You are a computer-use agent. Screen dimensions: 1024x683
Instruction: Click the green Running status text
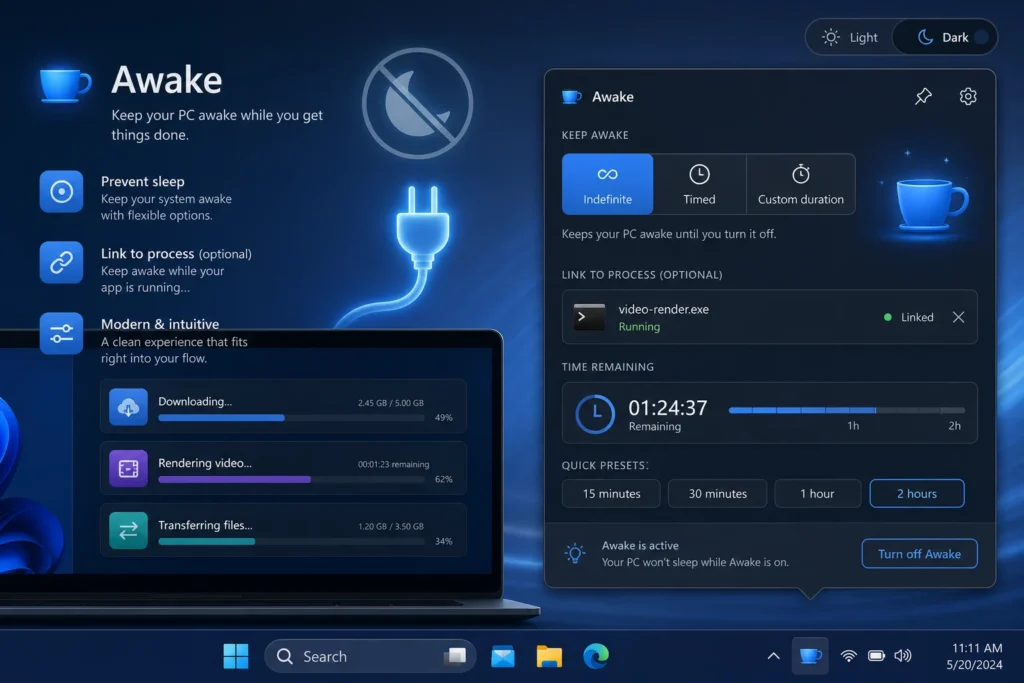[639, 326]
